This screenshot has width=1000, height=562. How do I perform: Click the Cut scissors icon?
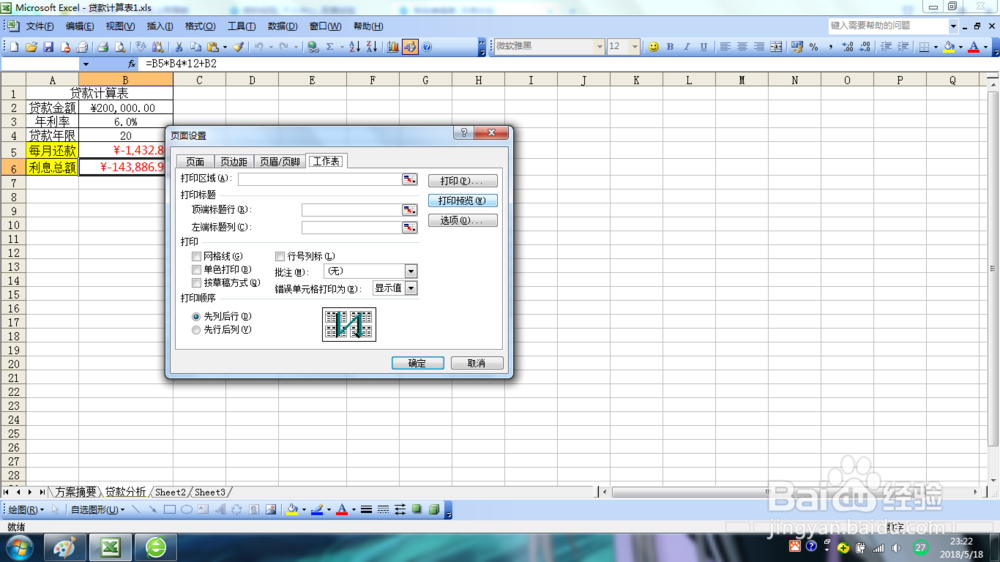tap(179, 47)
